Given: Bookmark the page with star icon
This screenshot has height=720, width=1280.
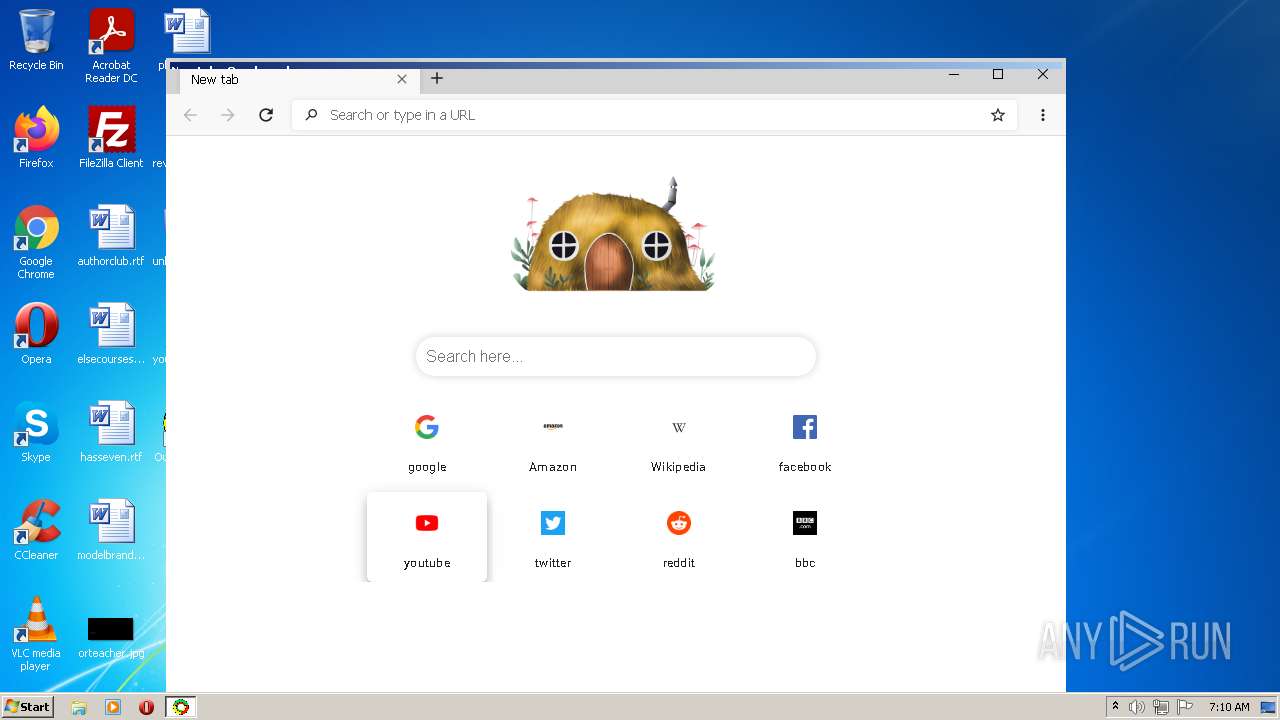Looking at the screenshot, I should point(998,115).
